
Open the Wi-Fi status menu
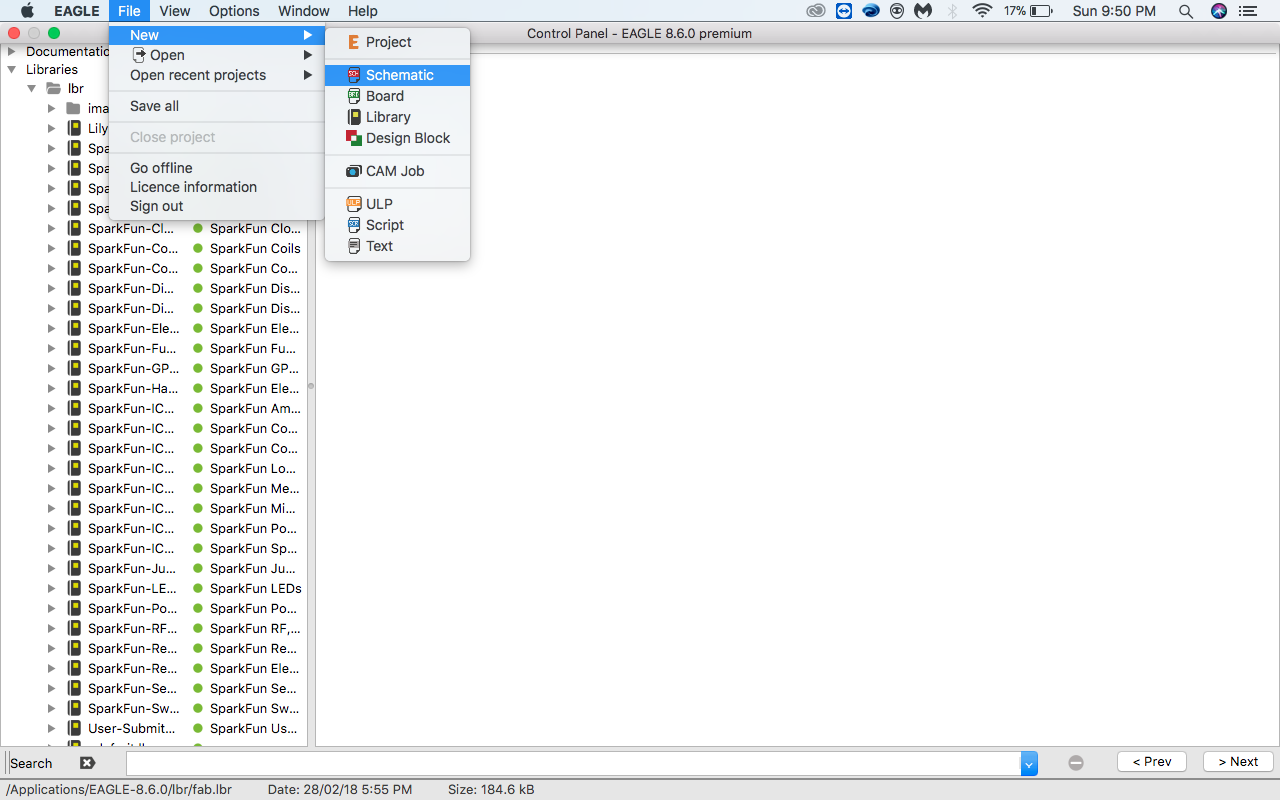click(982, 11)
